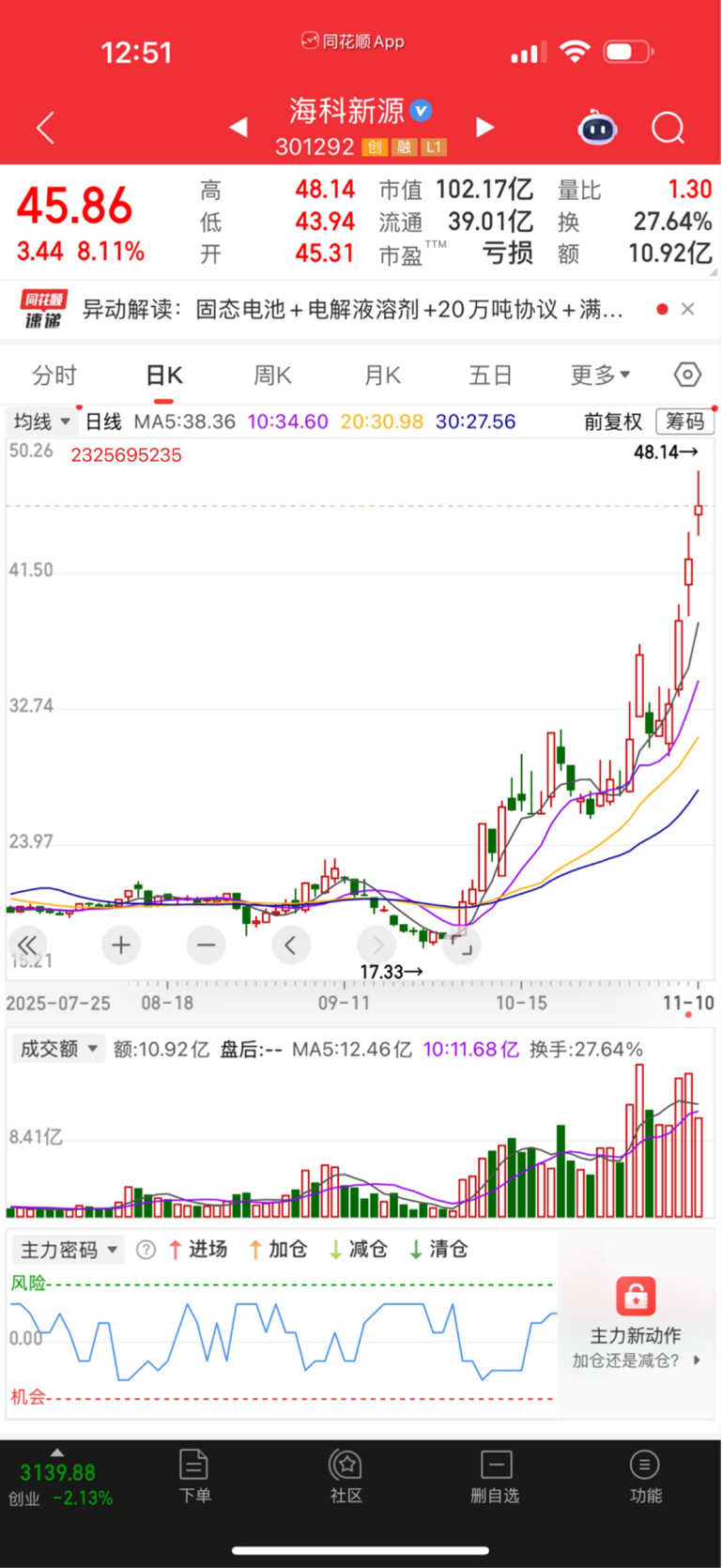Viewport: 722px width, 1568px height.
Task: Tap the 清仓 legend entry
Action: [x=438, y=1250]
